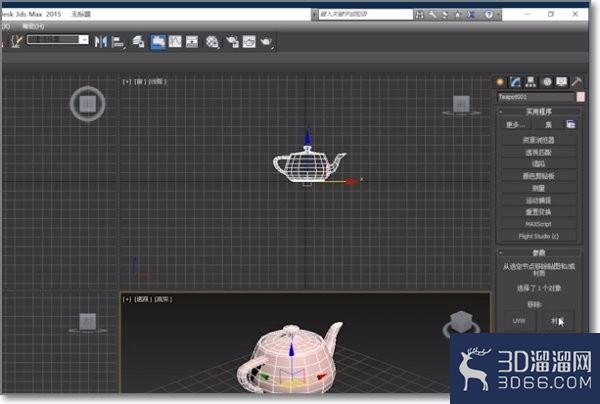Switch to the Hierarchy command panel tab
Viewport: 600px width, 404px height.
click(530, 81)
